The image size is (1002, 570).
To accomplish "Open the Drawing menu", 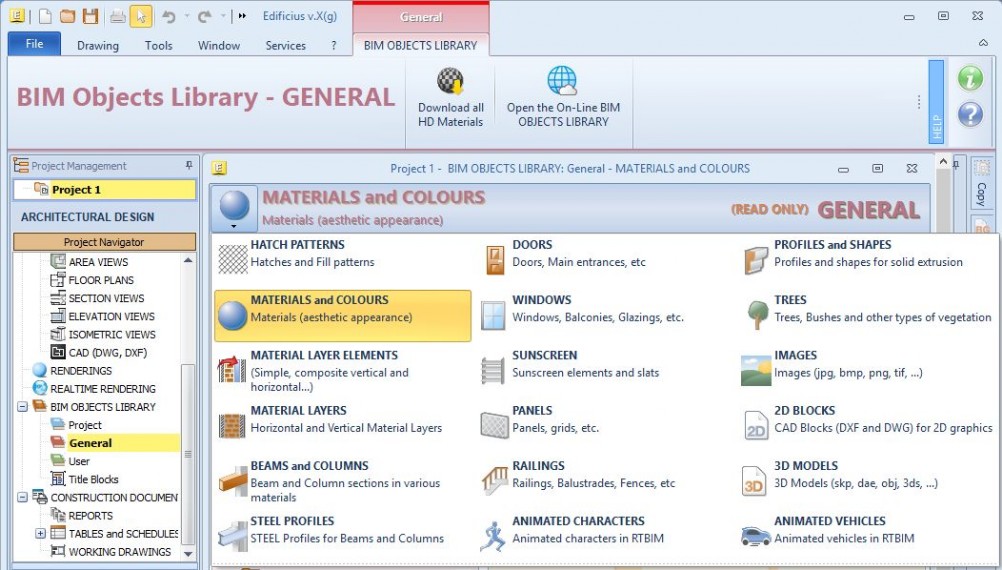I will point(98,45).
